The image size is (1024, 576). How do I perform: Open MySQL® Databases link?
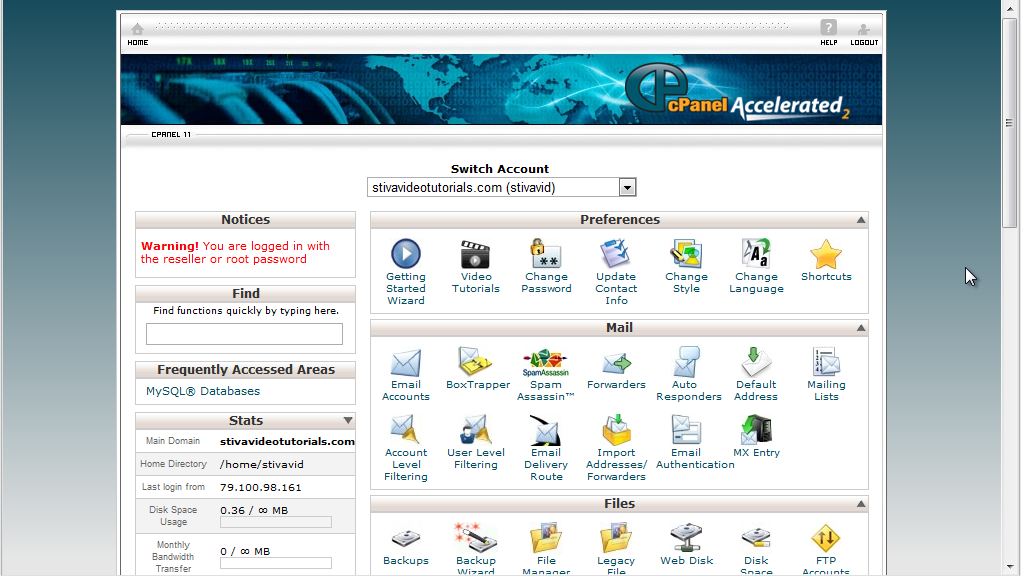(202, 391)
